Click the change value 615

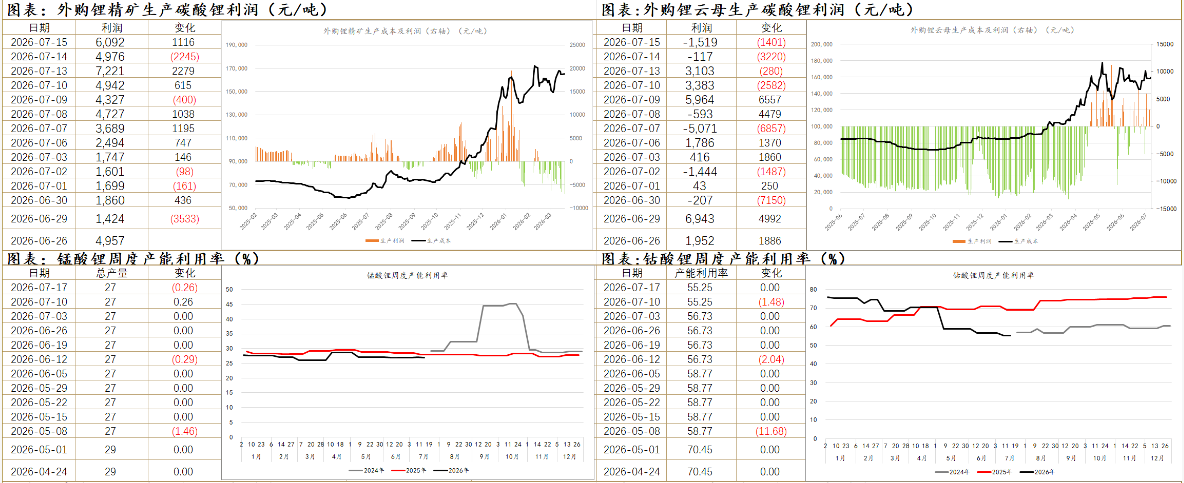click(183, 85)
